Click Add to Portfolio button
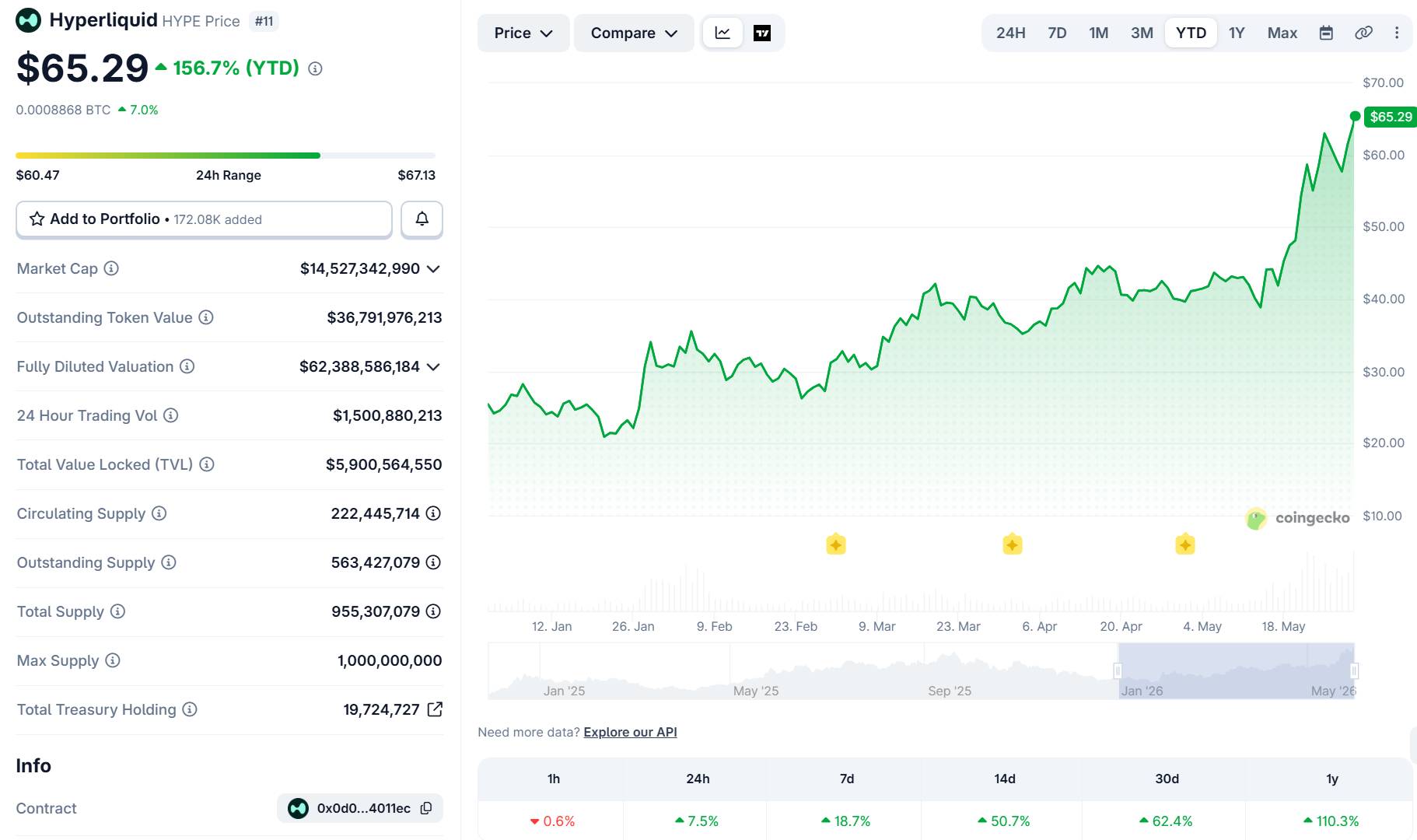Screen dimensions: 1417x840 (x=204, y=219)
